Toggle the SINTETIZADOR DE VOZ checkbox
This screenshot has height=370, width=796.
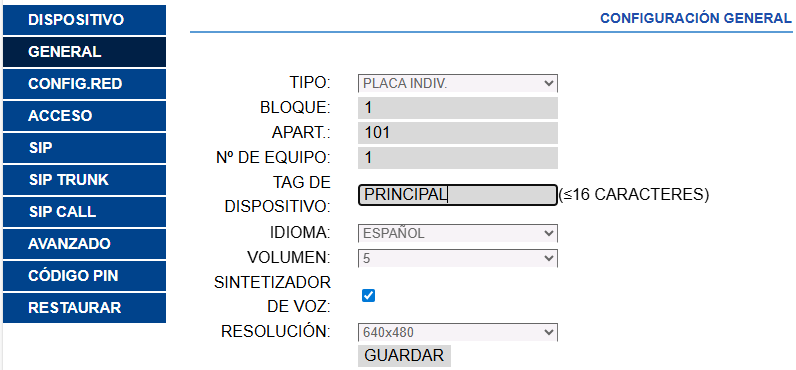(369, 295)
